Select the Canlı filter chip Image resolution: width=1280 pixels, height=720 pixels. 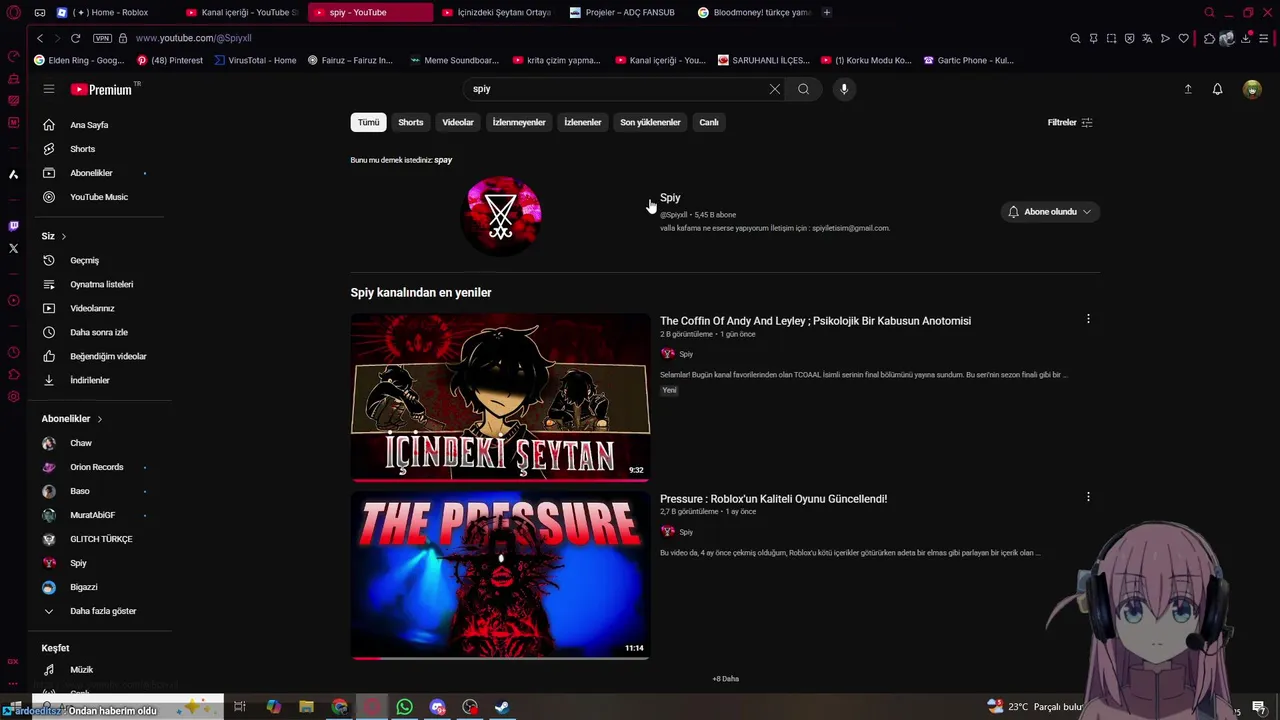tap(709, 122)
